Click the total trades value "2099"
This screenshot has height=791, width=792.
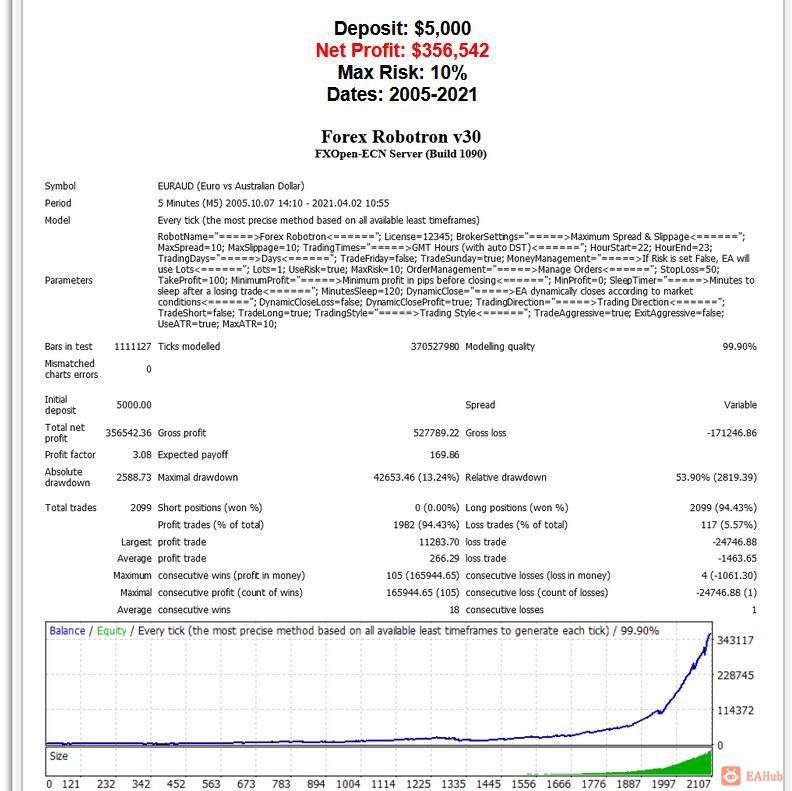click(x=141, y=508)
